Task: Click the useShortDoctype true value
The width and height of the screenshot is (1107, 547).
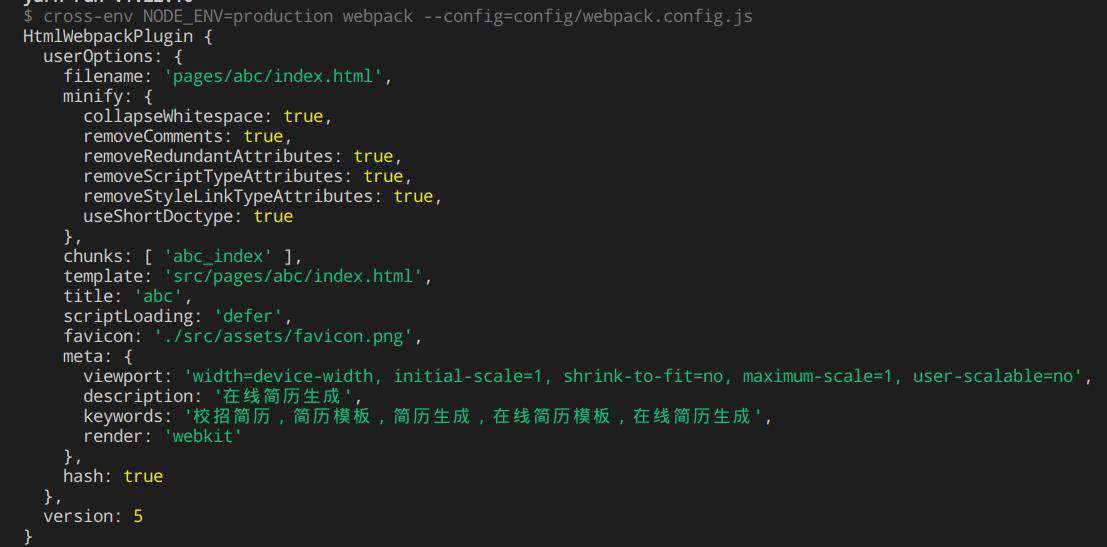Action: (273, 217)
